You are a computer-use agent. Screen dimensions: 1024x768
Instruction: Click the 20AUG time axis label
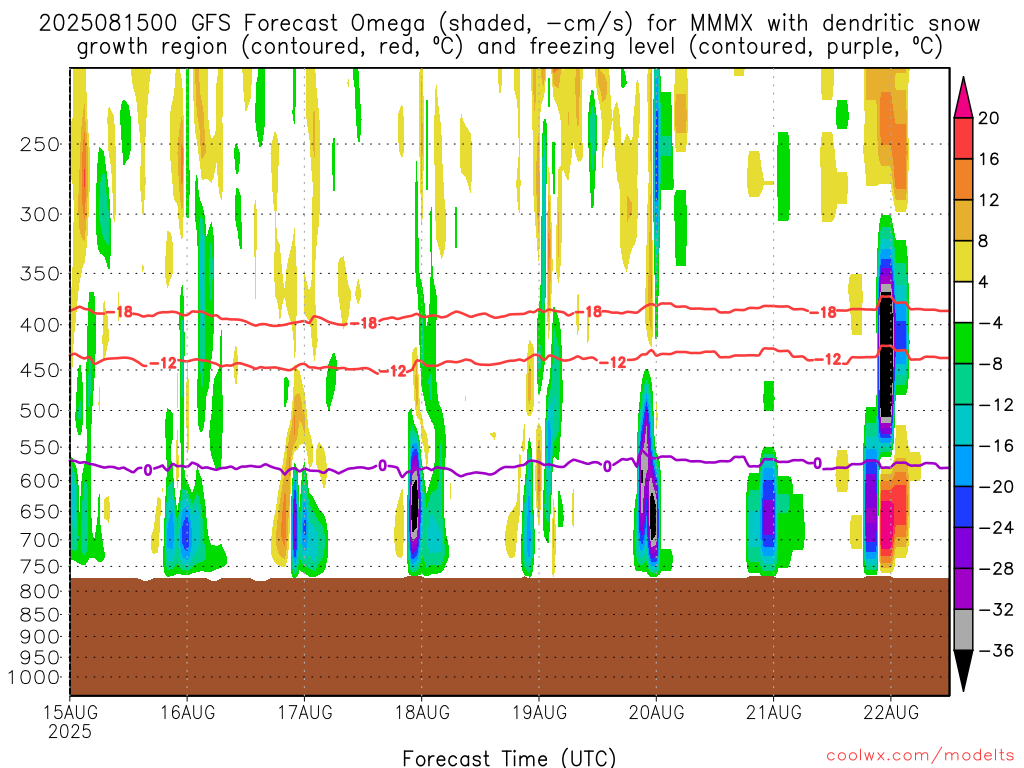tap(656, 712)
